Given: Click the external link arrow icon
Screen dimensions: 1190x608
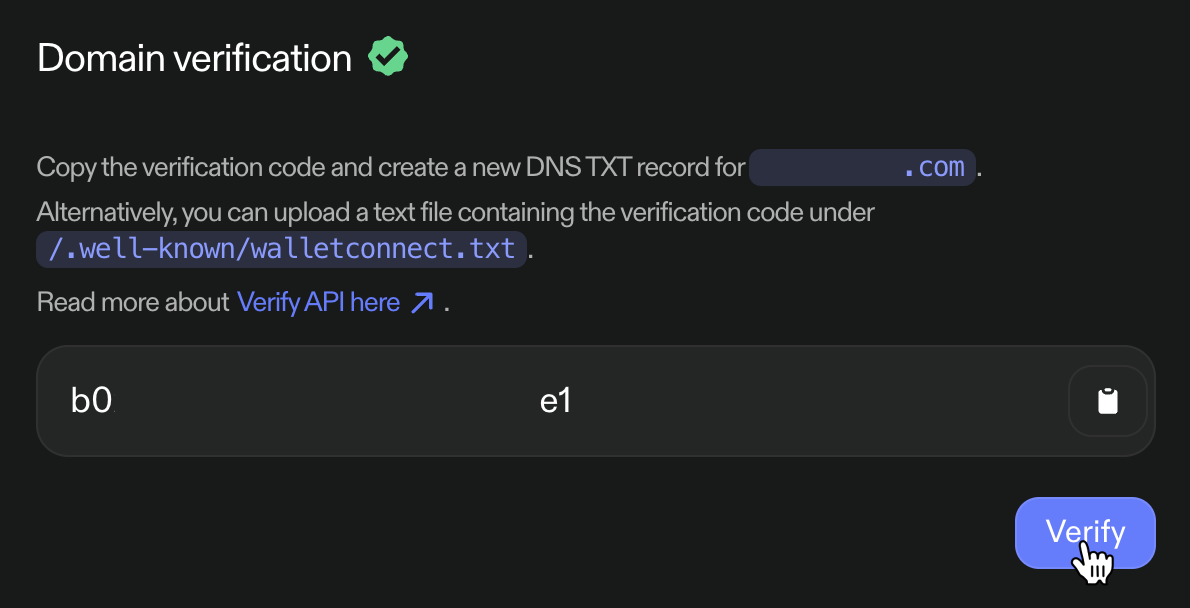Looking at the screenshot, I should (x=422, y=302).
